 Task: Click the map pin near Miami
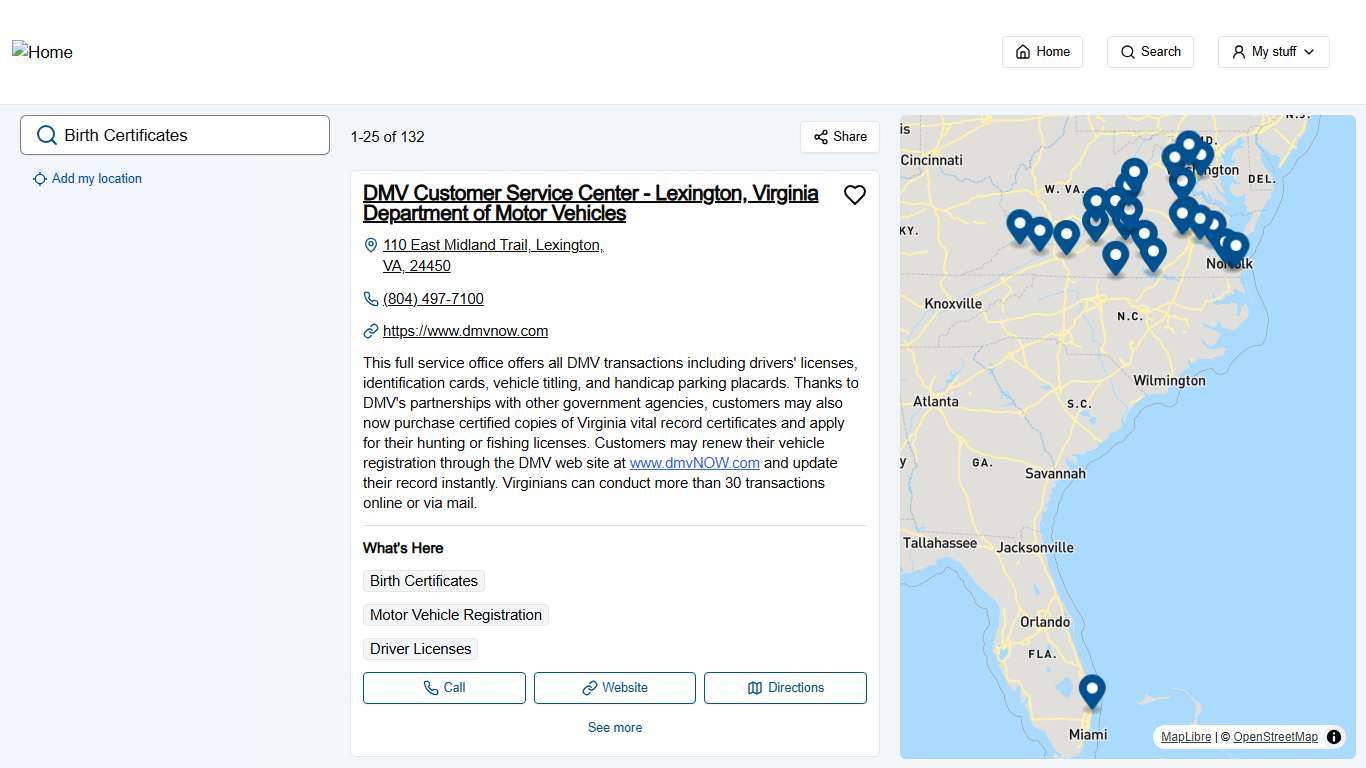[x=1091, y=689]
